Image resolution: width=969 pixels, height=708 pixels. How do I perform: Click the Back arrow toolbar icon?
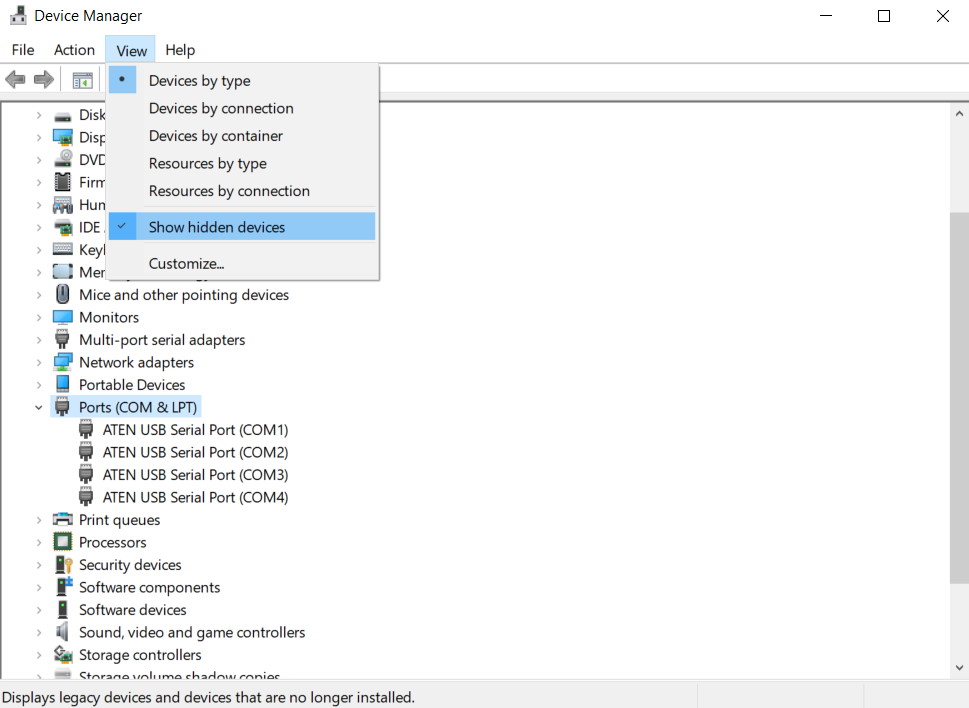15,80
